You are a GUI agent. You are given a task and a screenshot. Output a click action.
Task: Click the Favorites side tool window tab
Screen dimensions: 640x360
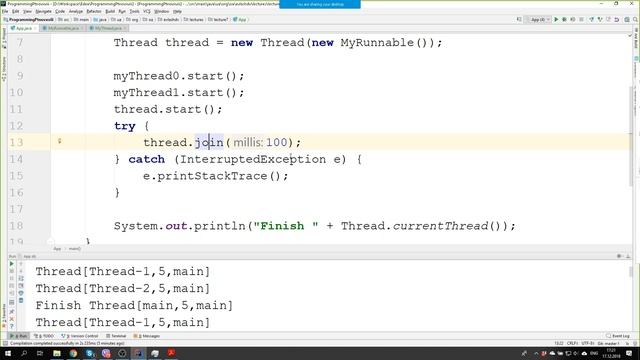[x=4, y=316]
